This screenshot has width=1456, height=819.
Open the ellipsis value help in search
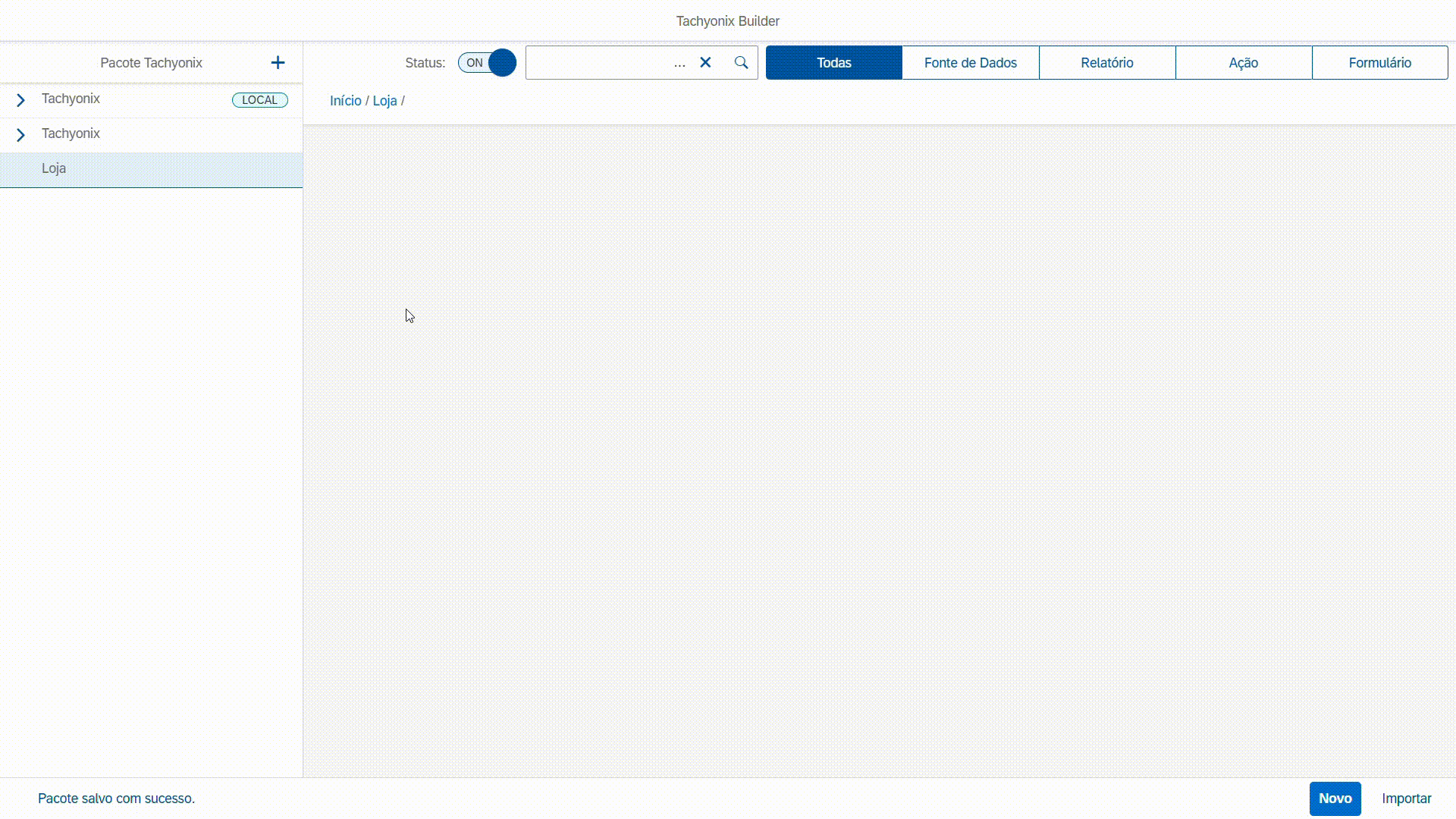pos(679,63)
